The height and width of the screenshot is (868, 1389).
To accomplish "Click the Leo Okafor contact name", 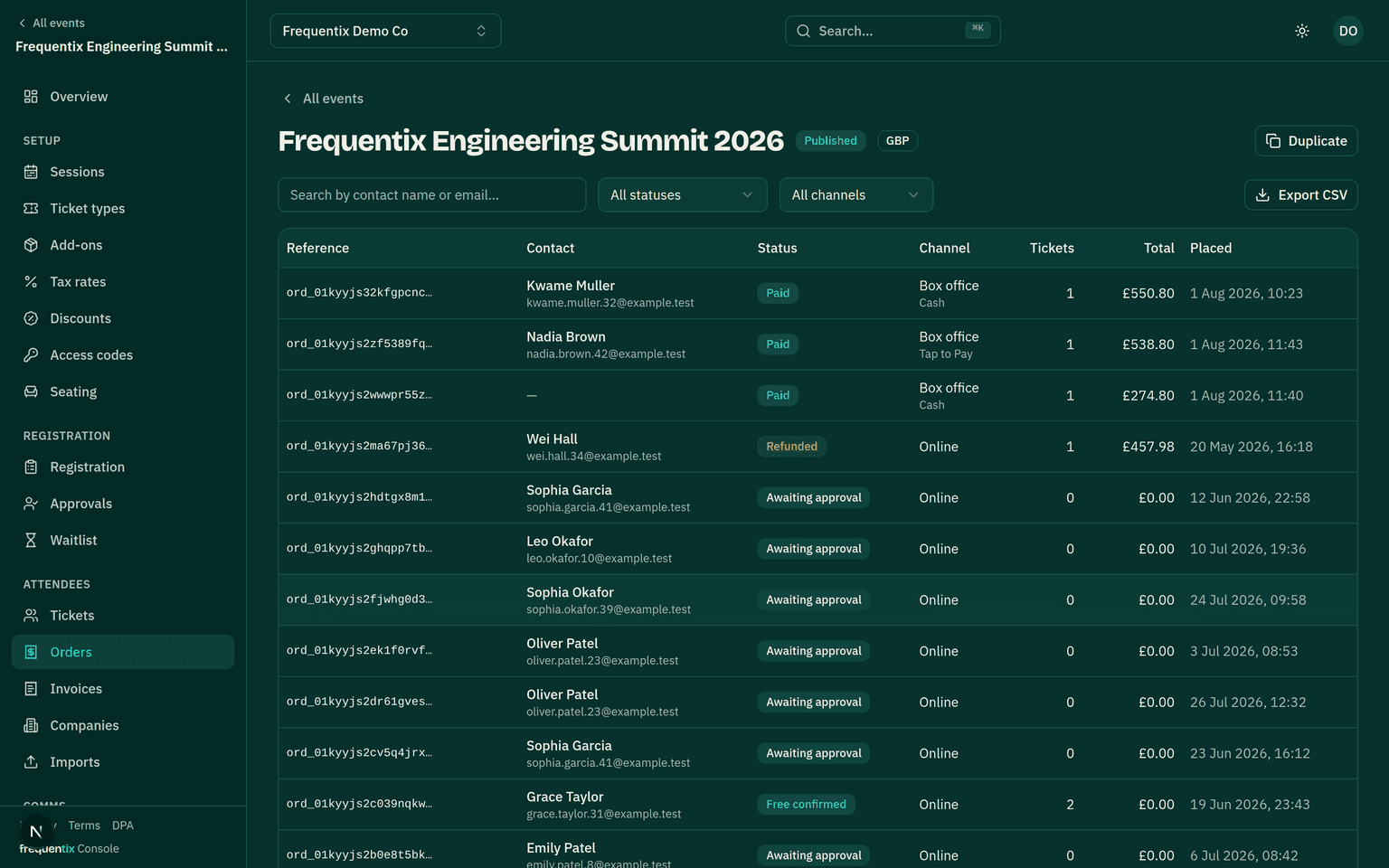I will [x=560, y=542].
